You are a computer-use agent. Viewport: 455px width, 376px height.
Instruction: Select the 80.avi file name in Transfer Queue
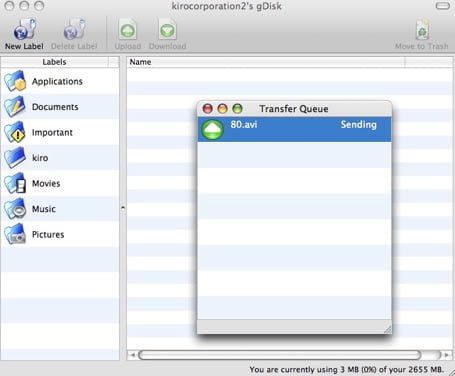pos(244,125)
